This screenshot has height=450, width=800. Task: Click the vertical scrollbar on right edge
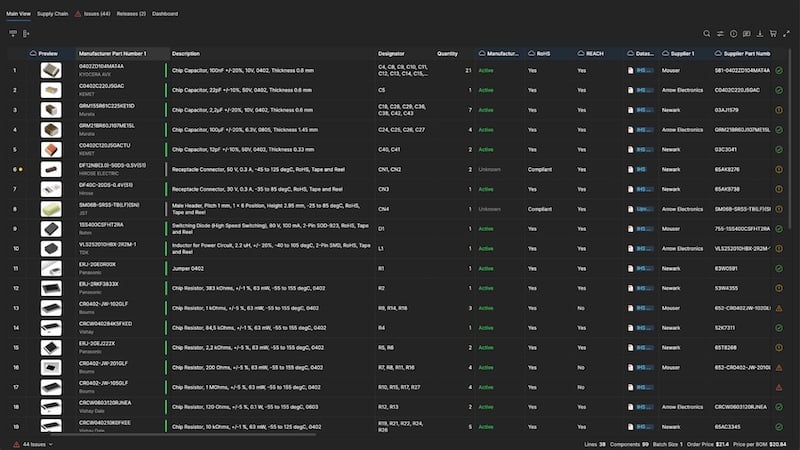(790, 138)
